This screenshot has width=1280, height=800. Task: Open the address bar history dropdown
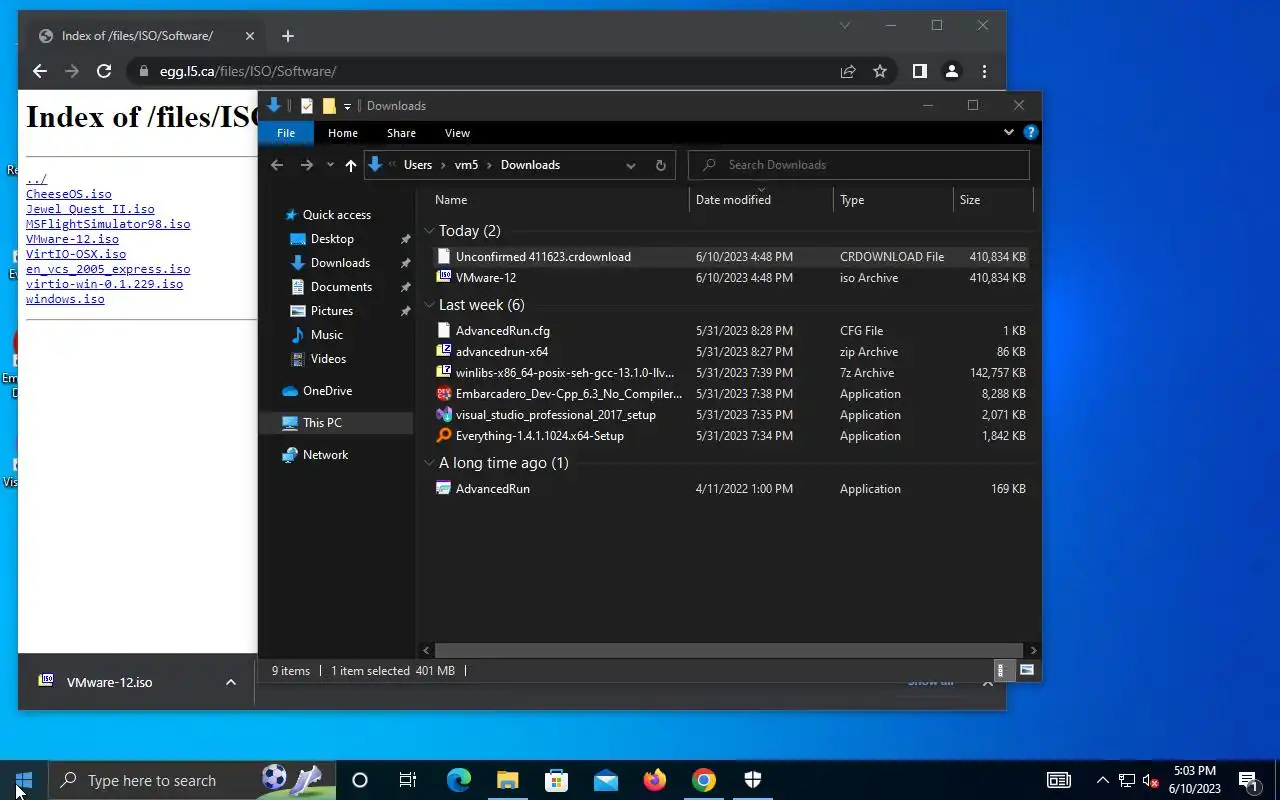coord(631,165)
